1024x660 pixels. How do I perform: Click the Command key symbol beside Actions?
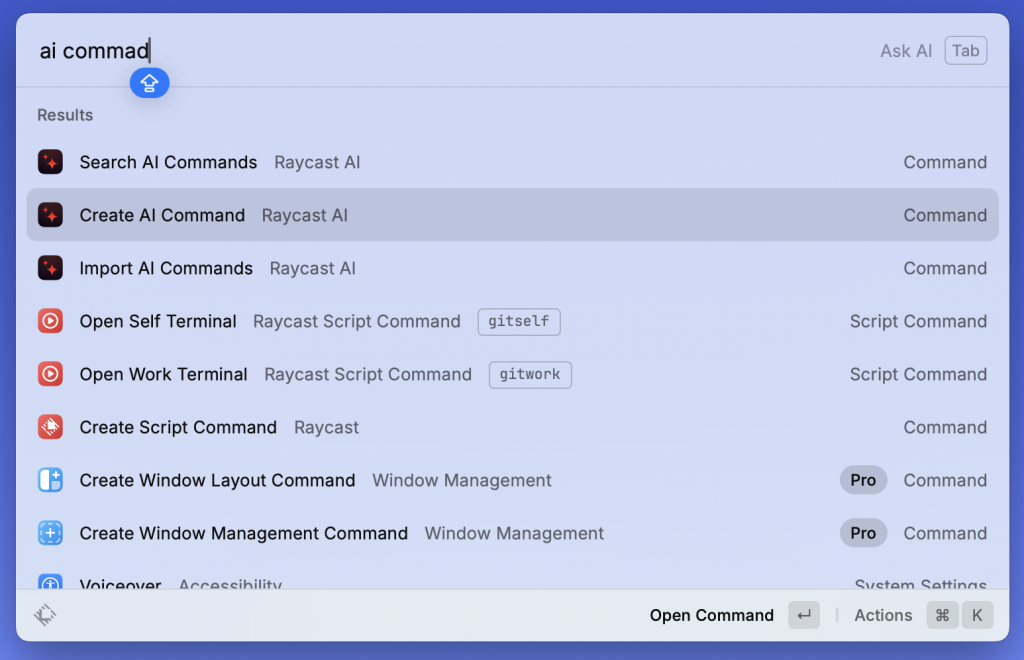(x=942, y=615)
